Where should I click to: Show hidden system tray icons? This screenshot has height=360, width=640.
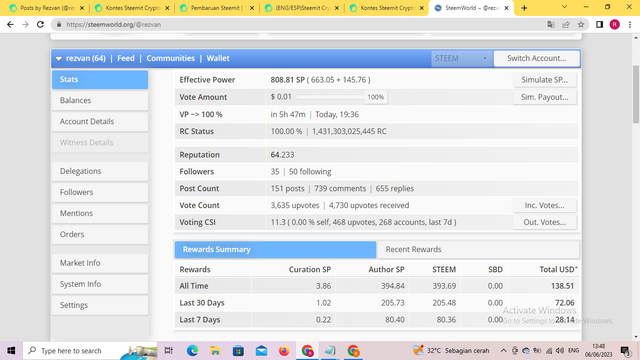coord(504,351)
